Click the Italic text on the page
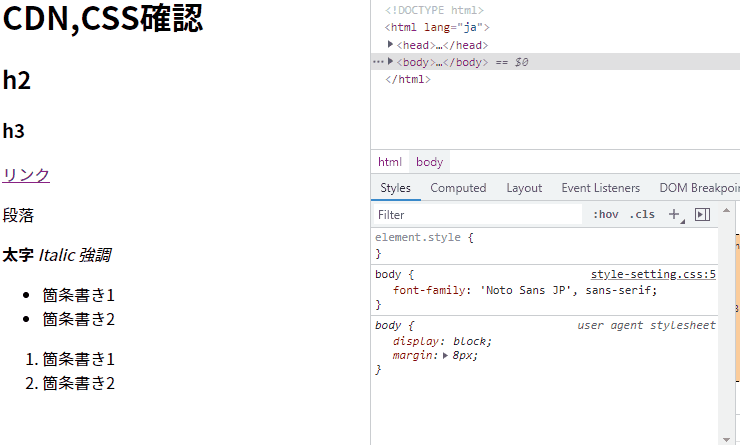740x445 pixels. point(57,255)
